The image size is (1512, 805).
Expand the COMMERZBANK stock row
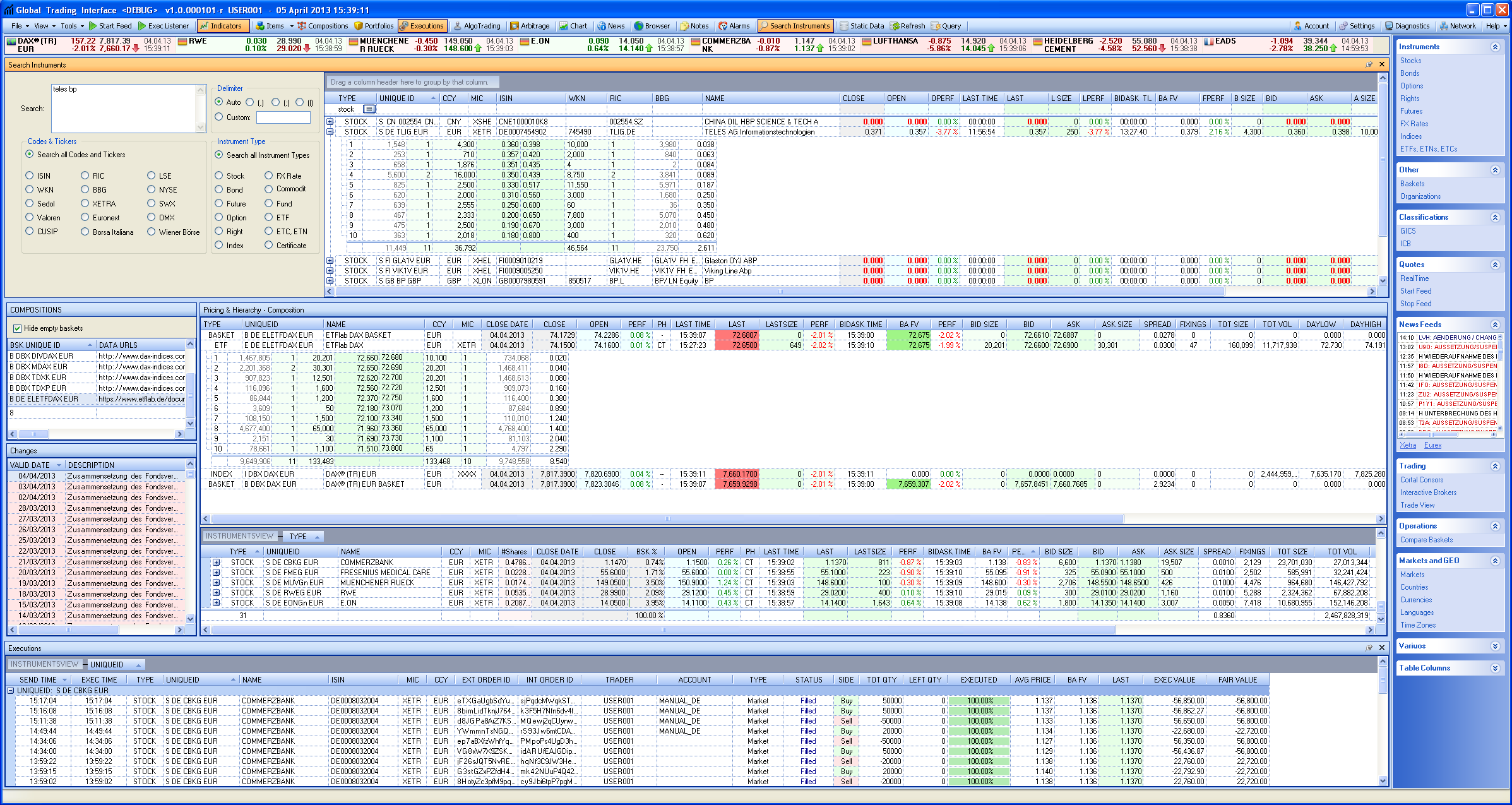pos(216,563)
